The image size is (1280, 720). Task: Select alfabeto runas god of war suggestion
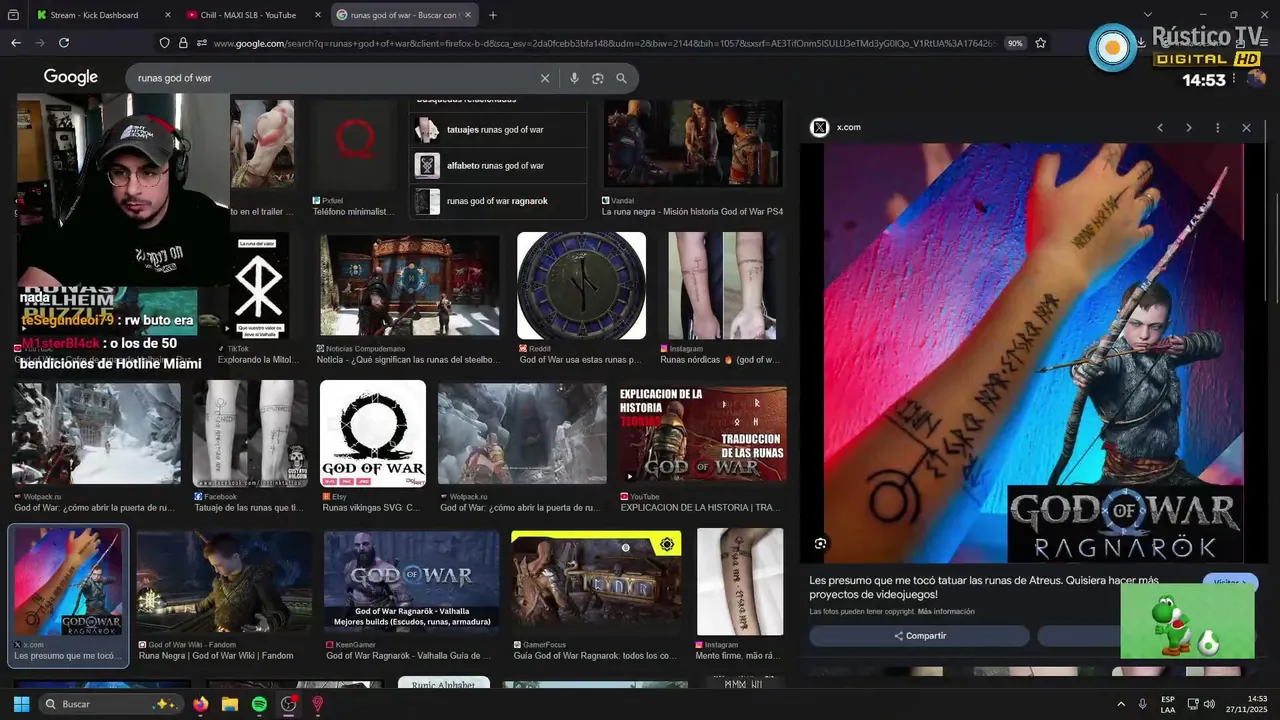coord(498,166)
